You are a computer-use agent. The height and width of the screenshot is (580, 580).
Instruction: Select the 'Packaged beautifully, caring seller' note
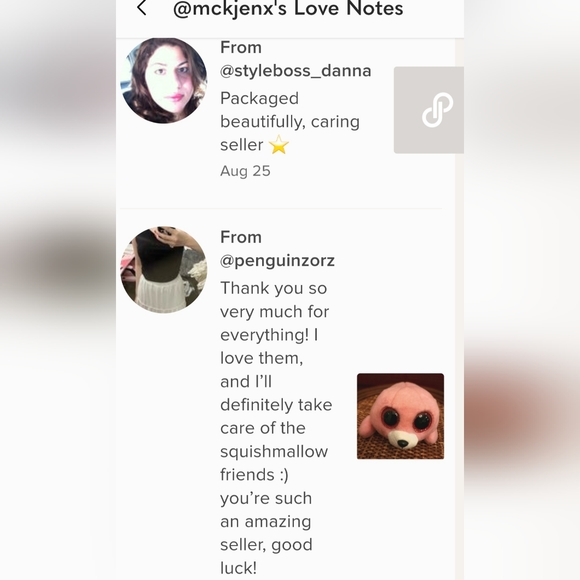point(290,122)
